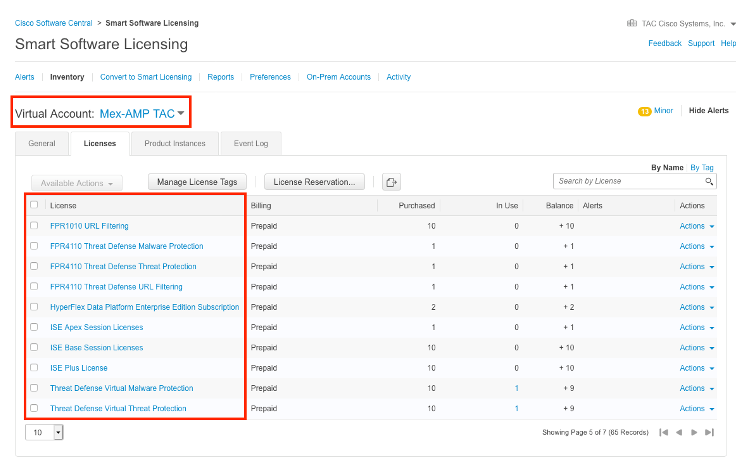
Task: Open Actions menu for Virtual Threat Protection
Action: pos(697,408)
